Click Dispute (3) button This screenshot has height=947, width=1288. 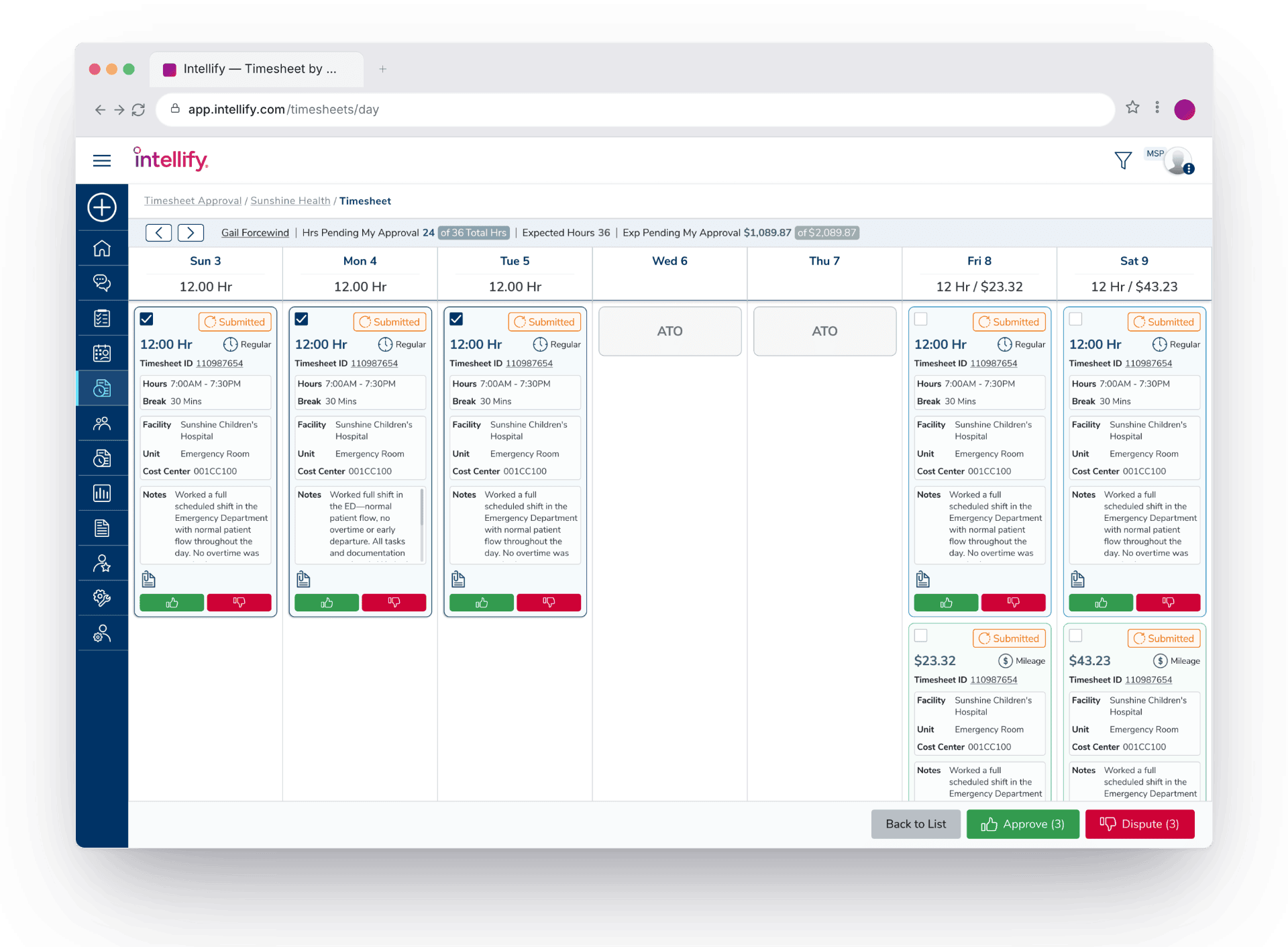[1140, 824]
